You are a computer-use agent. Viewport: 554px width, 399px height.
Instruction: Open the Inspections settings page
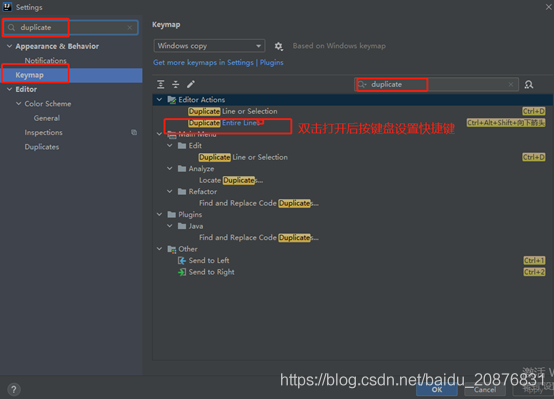click(x=43, y=133)
